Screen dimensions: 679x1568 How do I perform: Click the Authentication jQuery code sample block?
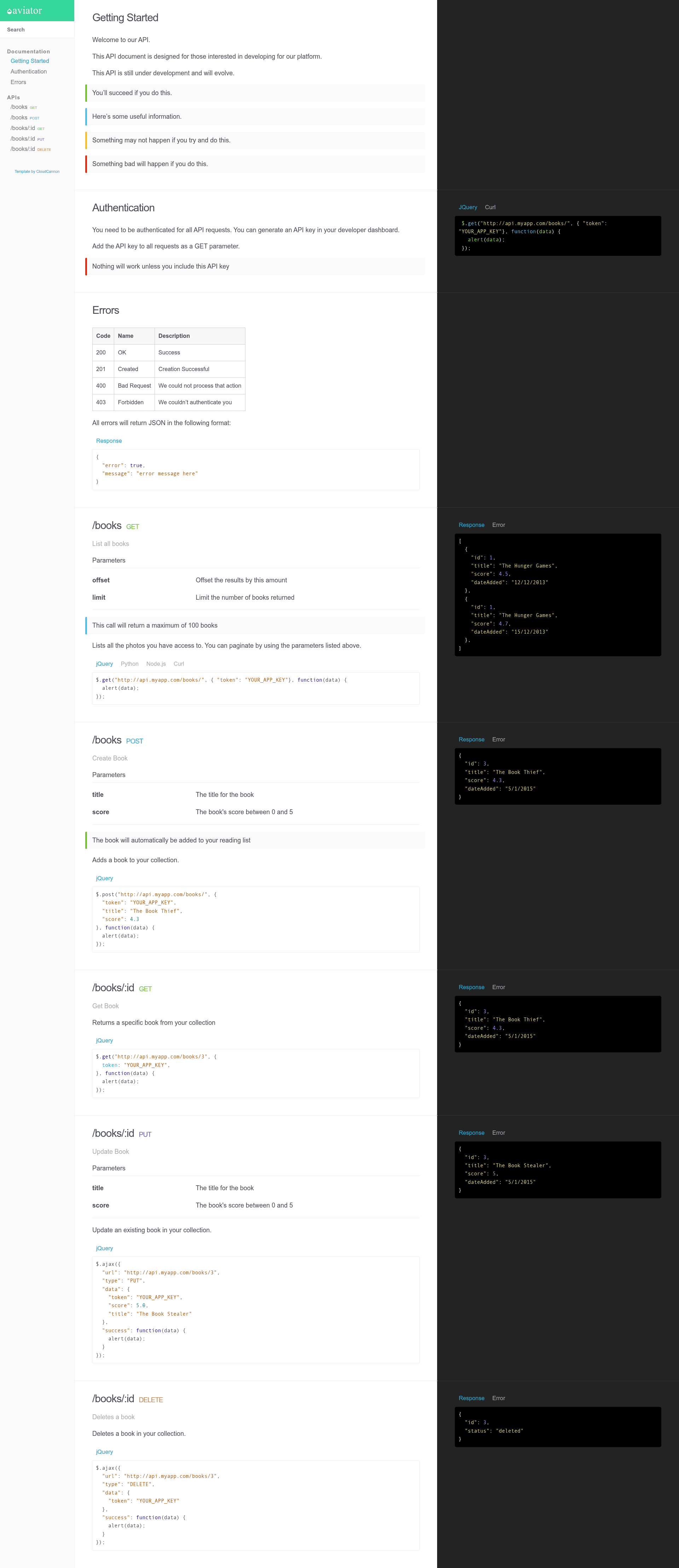point(558,236)
